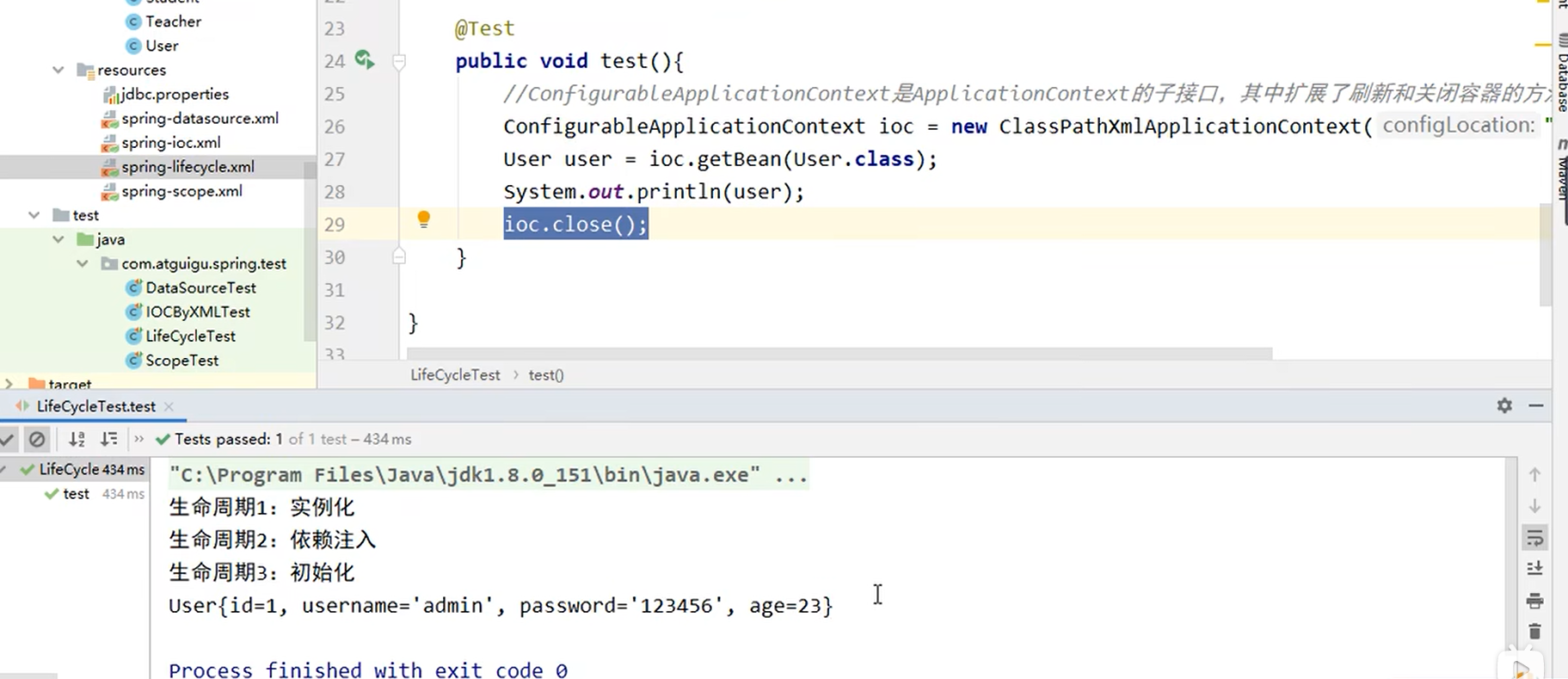Viewport: 1568px width, 679px height.
Task: Expand the target folder
Action: point(9,383)
